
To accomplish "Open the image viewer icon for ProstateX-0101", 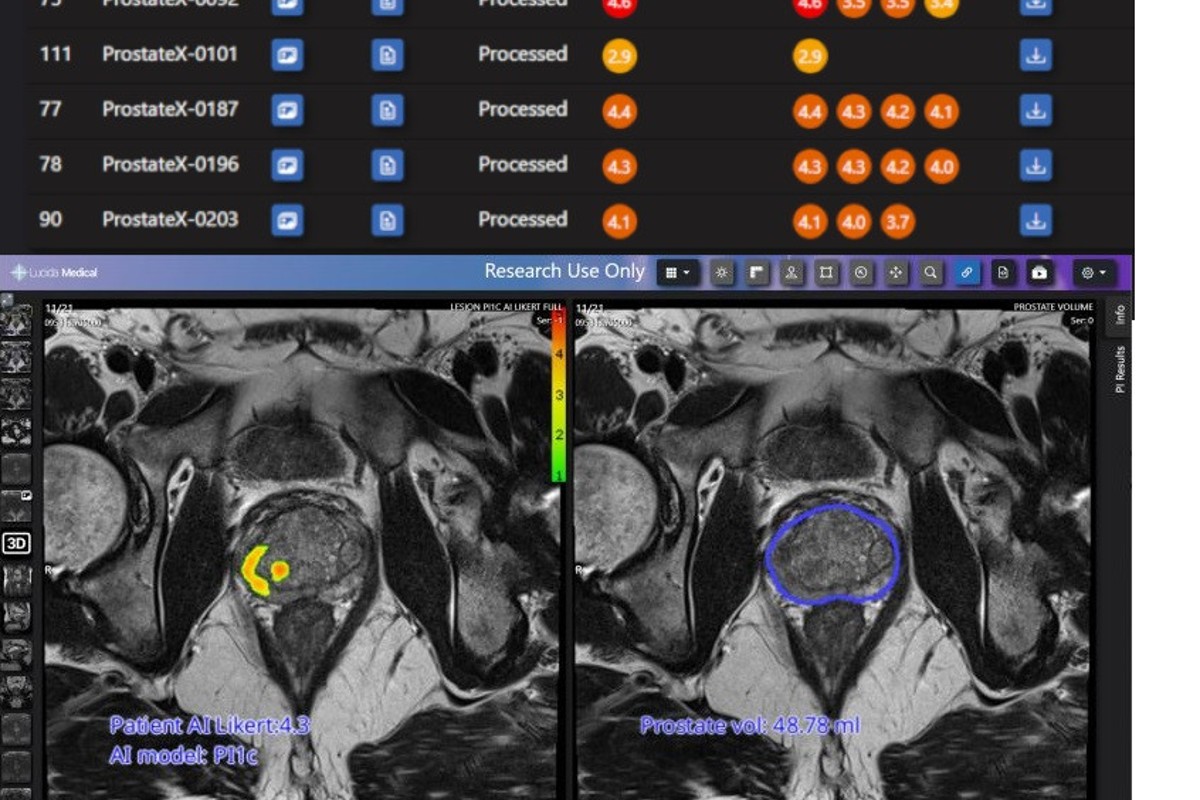I will (288, 55).
